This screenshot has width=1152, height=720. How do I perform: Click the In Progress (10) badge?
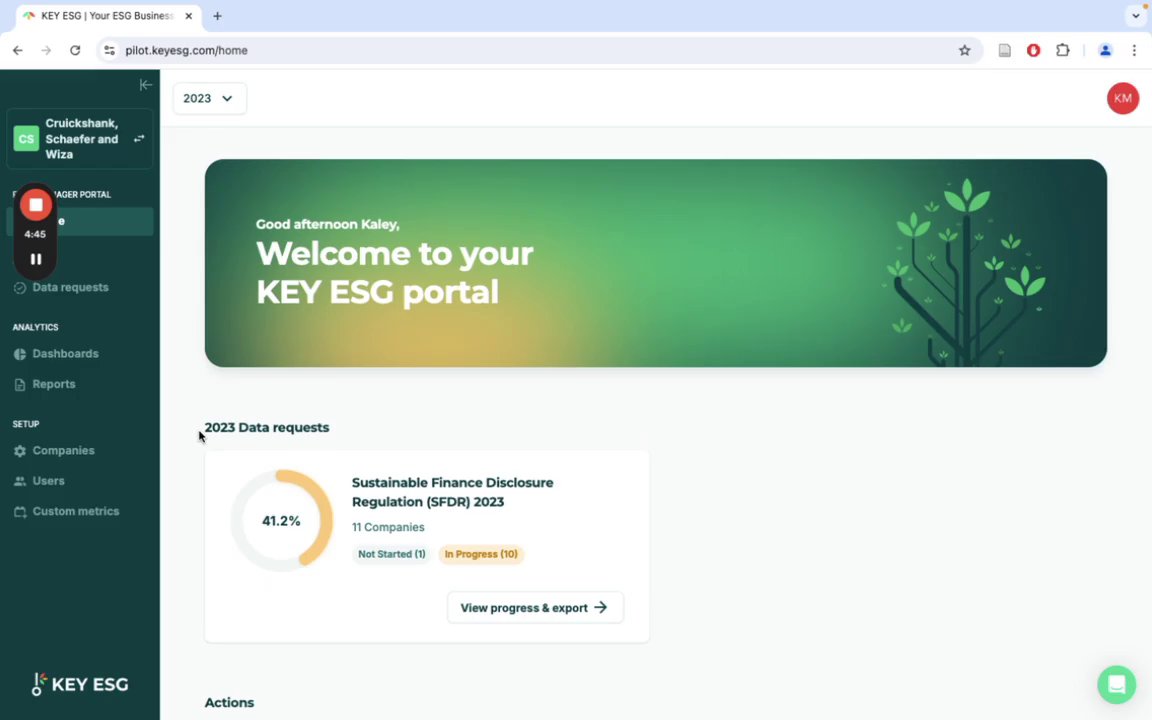click(x=480, y=554)
